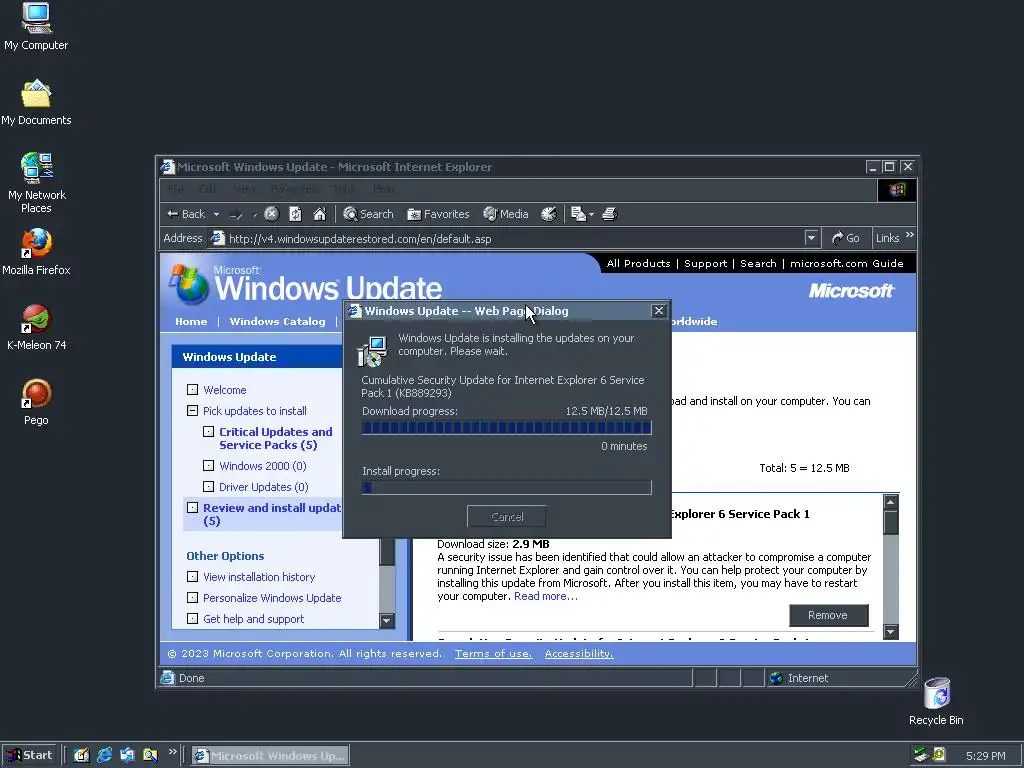Expand the Links toolbar chevron
Screen dimensions: 1024x768
(910, 235)
